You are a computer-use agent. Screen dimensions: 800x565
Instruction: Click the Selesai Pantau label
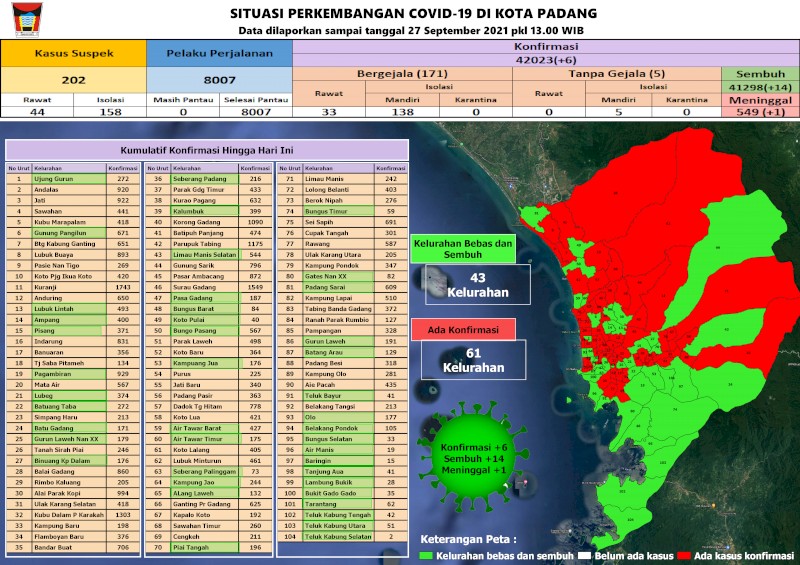pos(256,100)
